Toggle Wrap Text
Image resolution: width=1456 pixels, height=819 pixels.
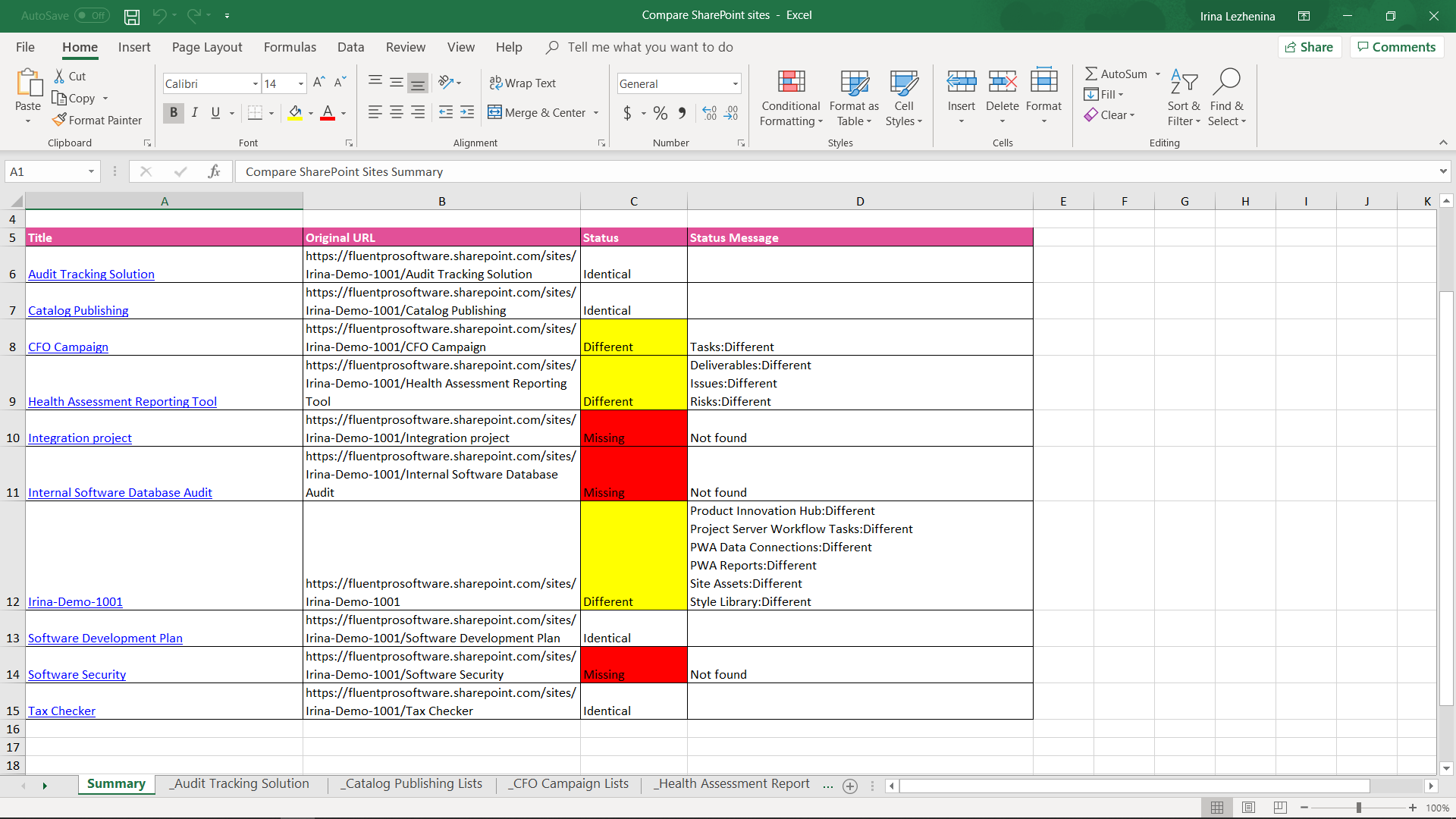pos(523,83)
